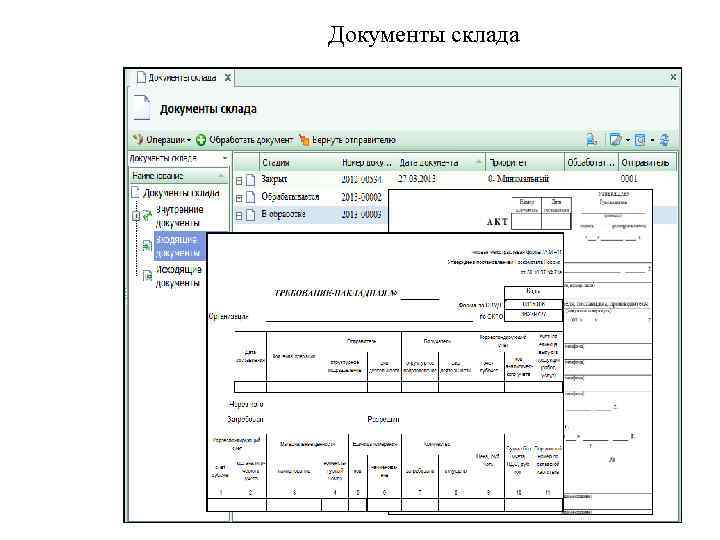Select the В обработке stage cell
The image size is (720, 540).
[283, 214]
